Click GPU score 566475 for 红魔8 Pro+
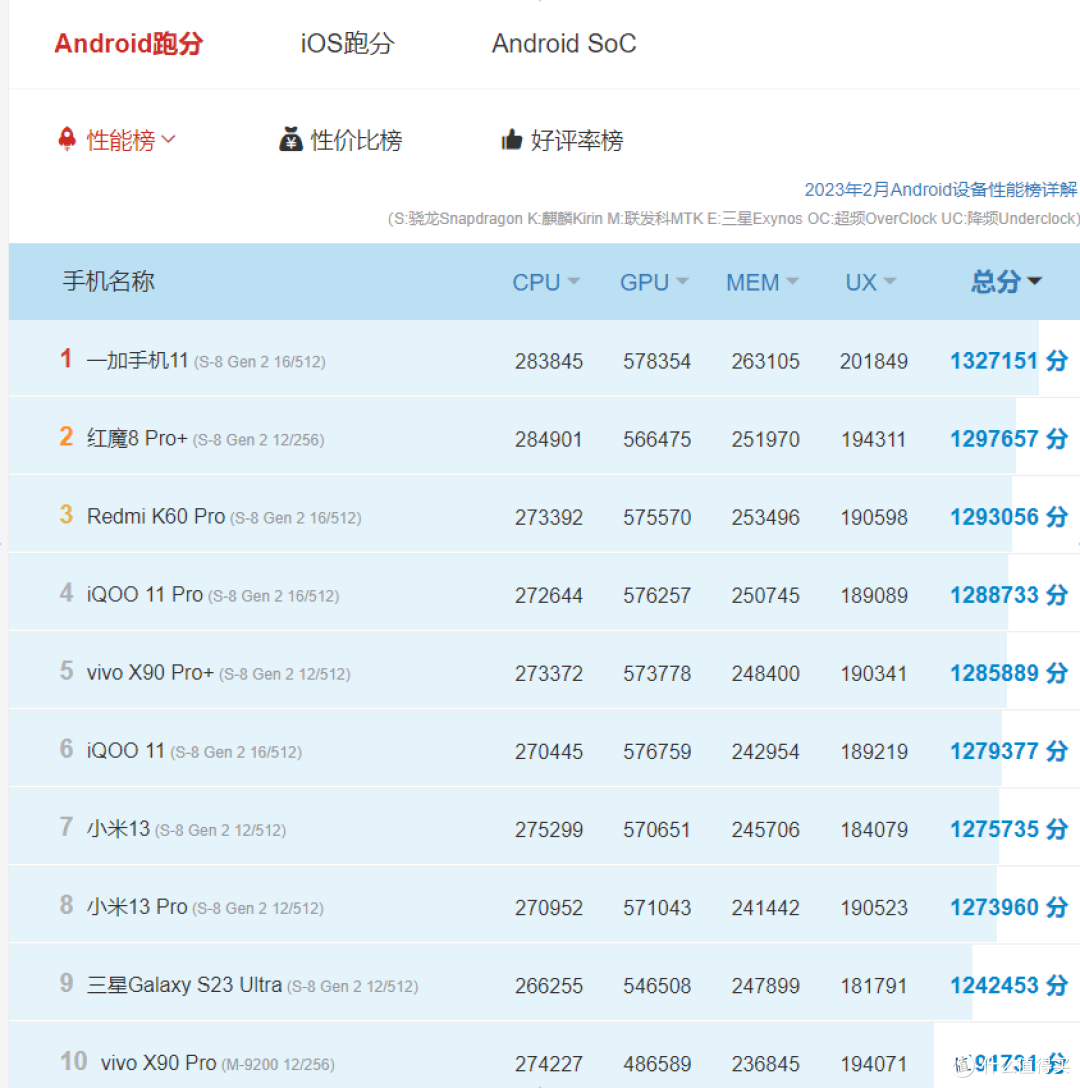 click(657, 439)
